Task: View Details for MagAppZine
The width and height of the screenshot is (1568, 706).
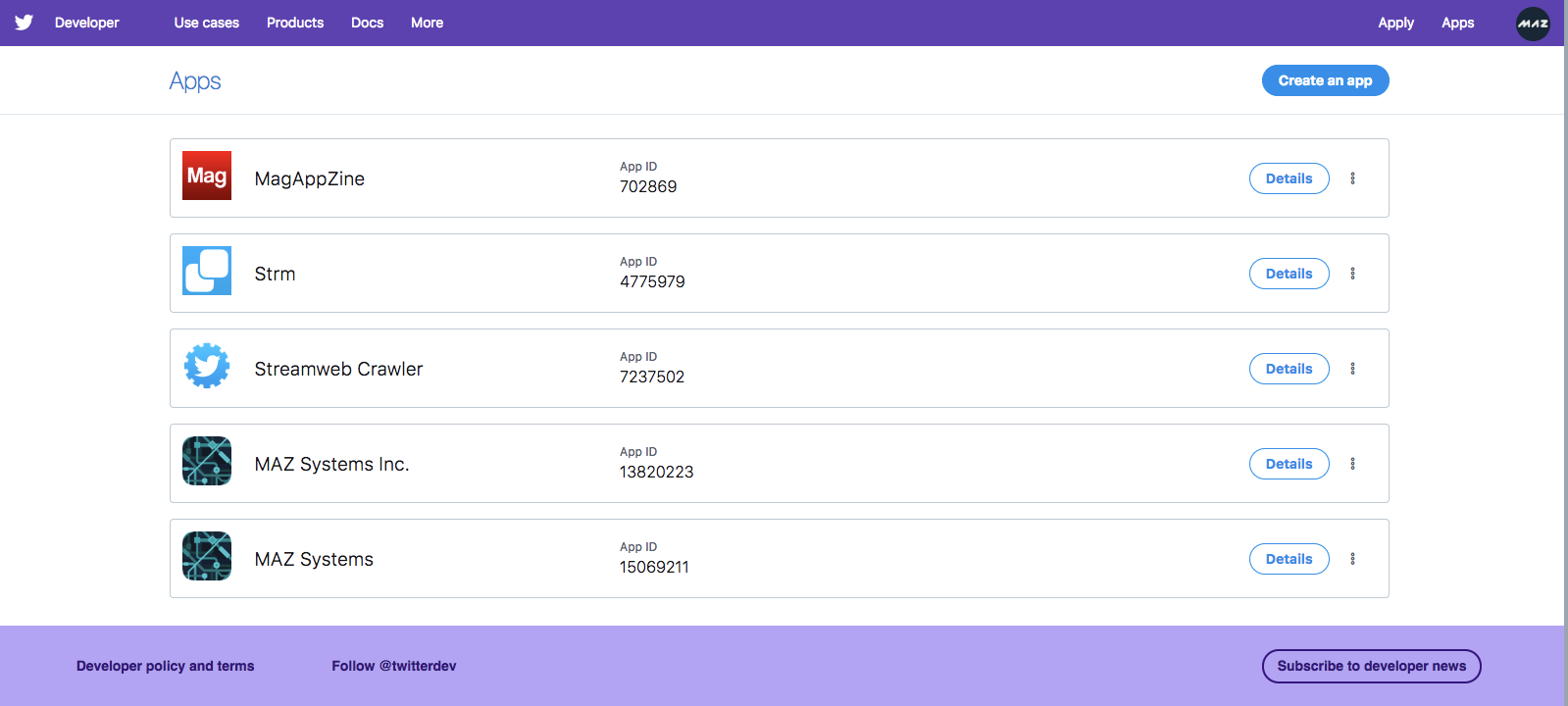Action: (x=1289, y=178)
